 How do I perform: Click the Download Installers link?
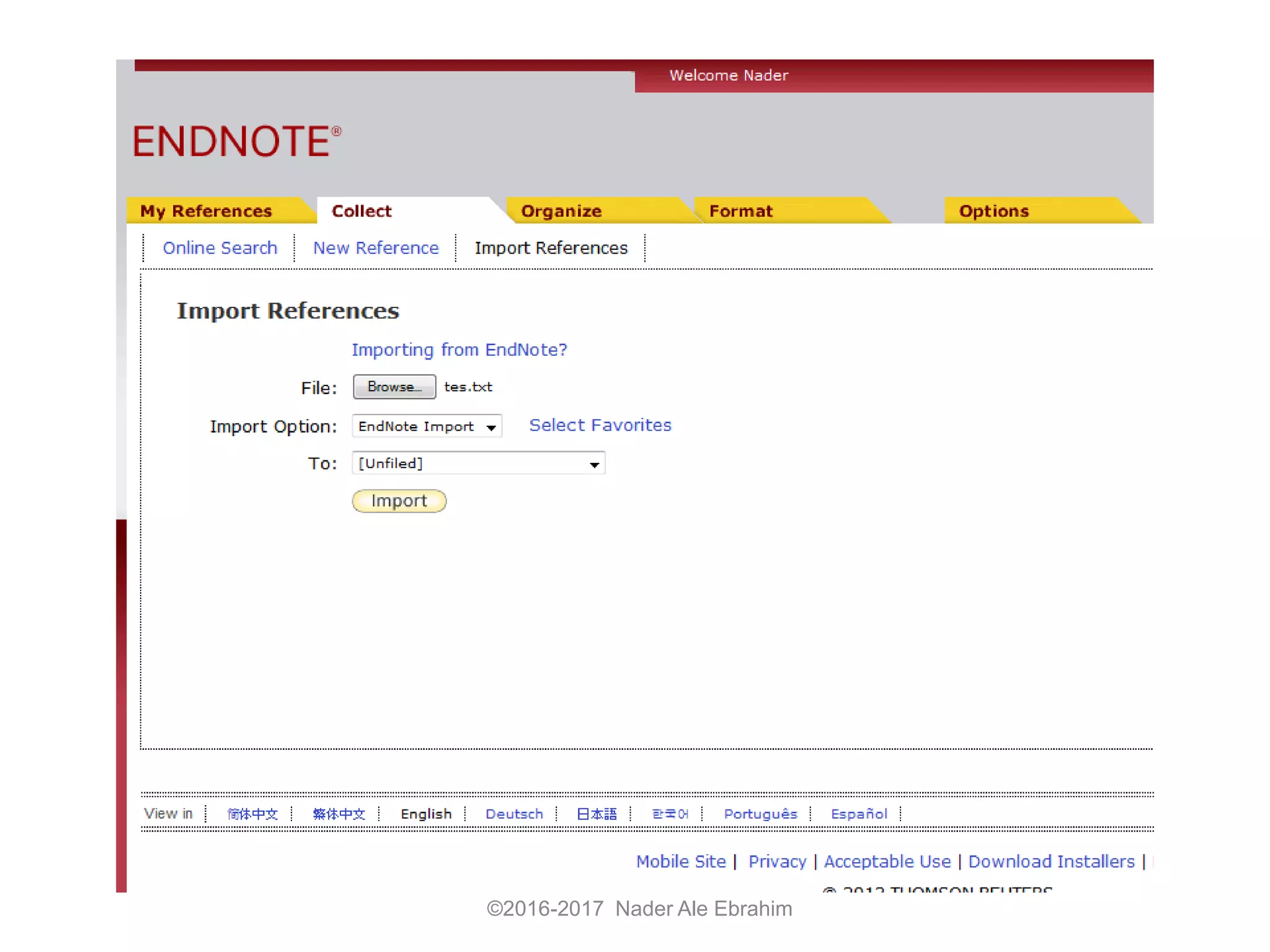(x=1051, y=862)
